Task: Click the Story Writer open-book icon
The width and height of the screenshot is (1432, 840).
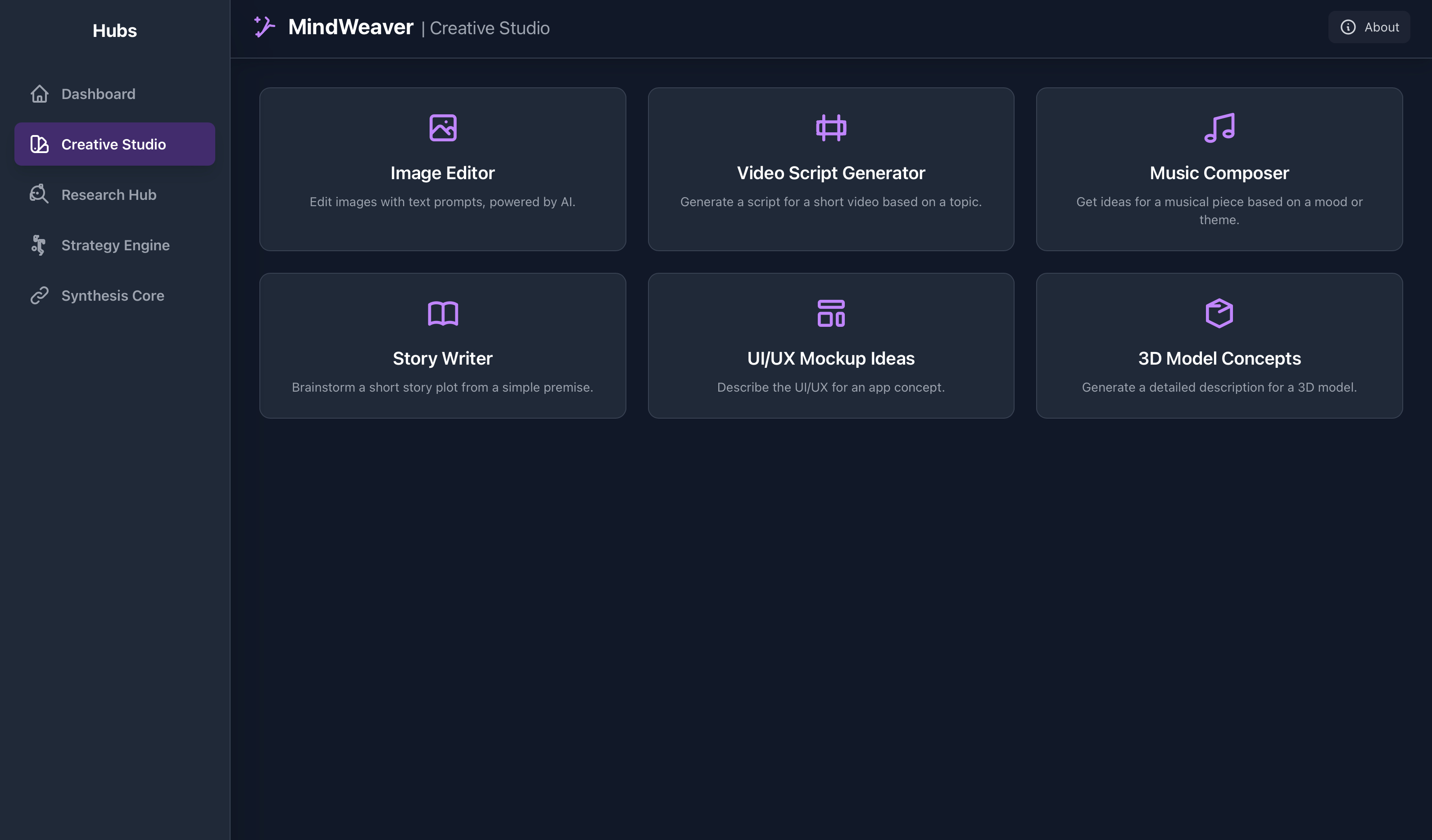Action: coord(443,312)
